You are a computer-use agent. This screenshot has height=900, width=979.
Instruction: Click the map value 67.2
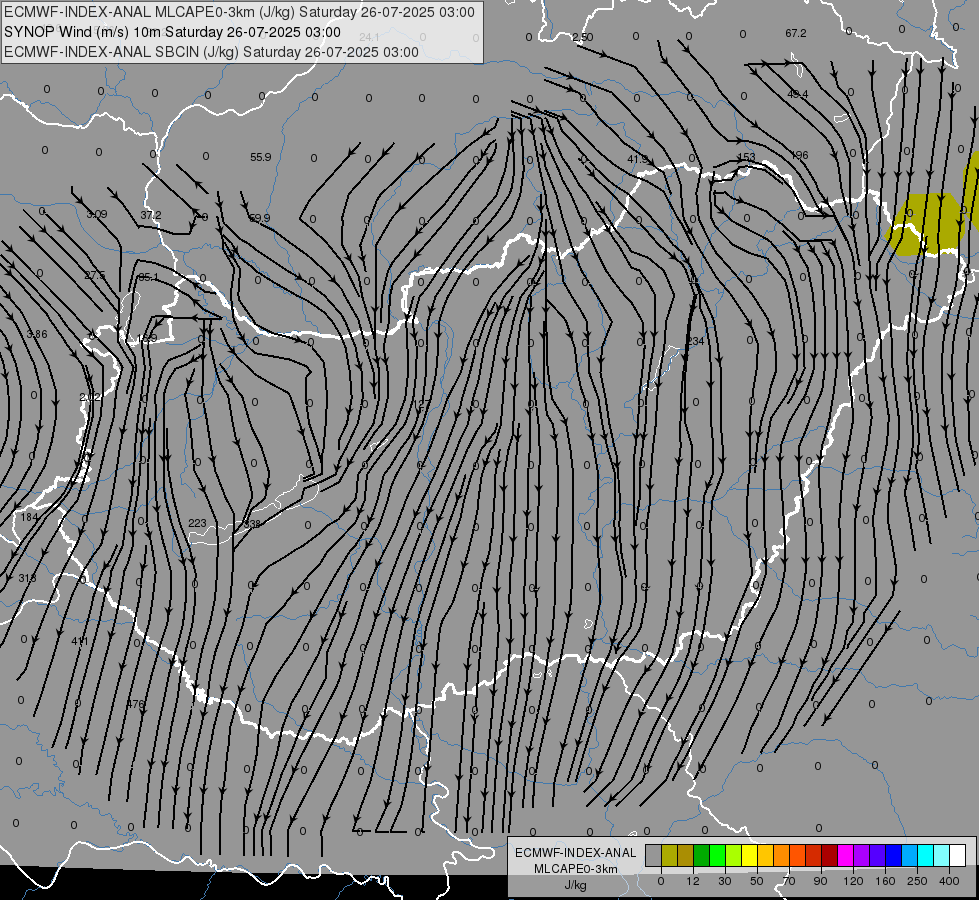tap(795, 33)
